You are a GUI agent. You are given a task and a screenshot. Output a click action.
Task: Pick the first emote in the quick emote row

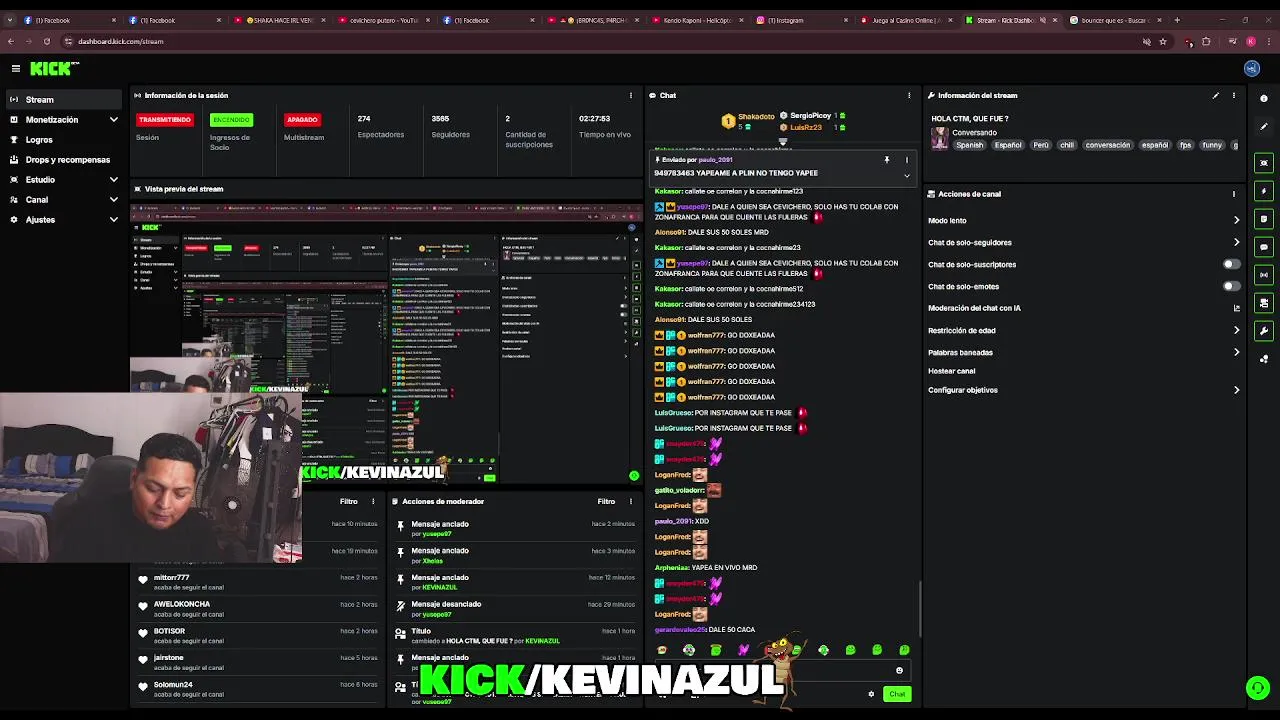pos(662,650)
